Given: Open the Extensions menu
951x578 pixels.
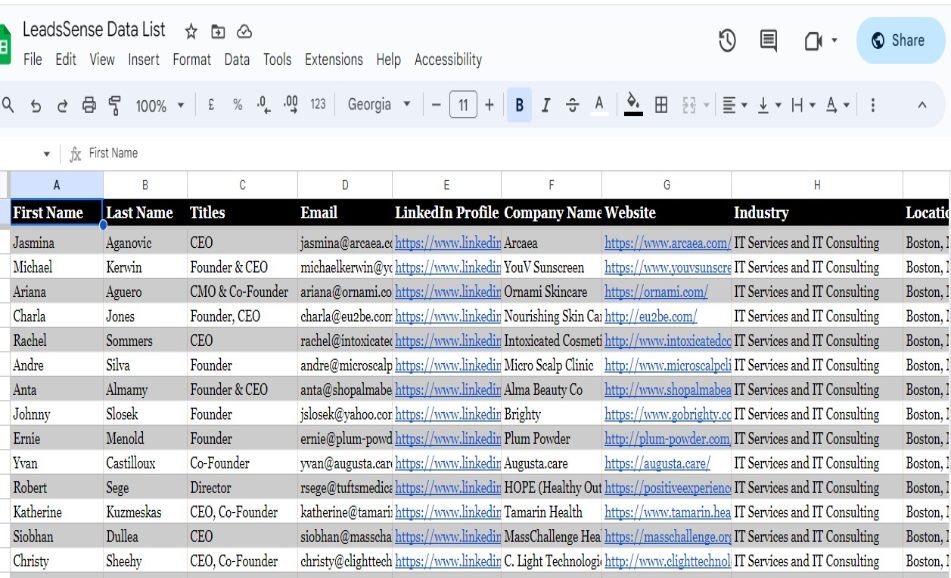Looking at the screenshot, I should click(x=333, y=59).
